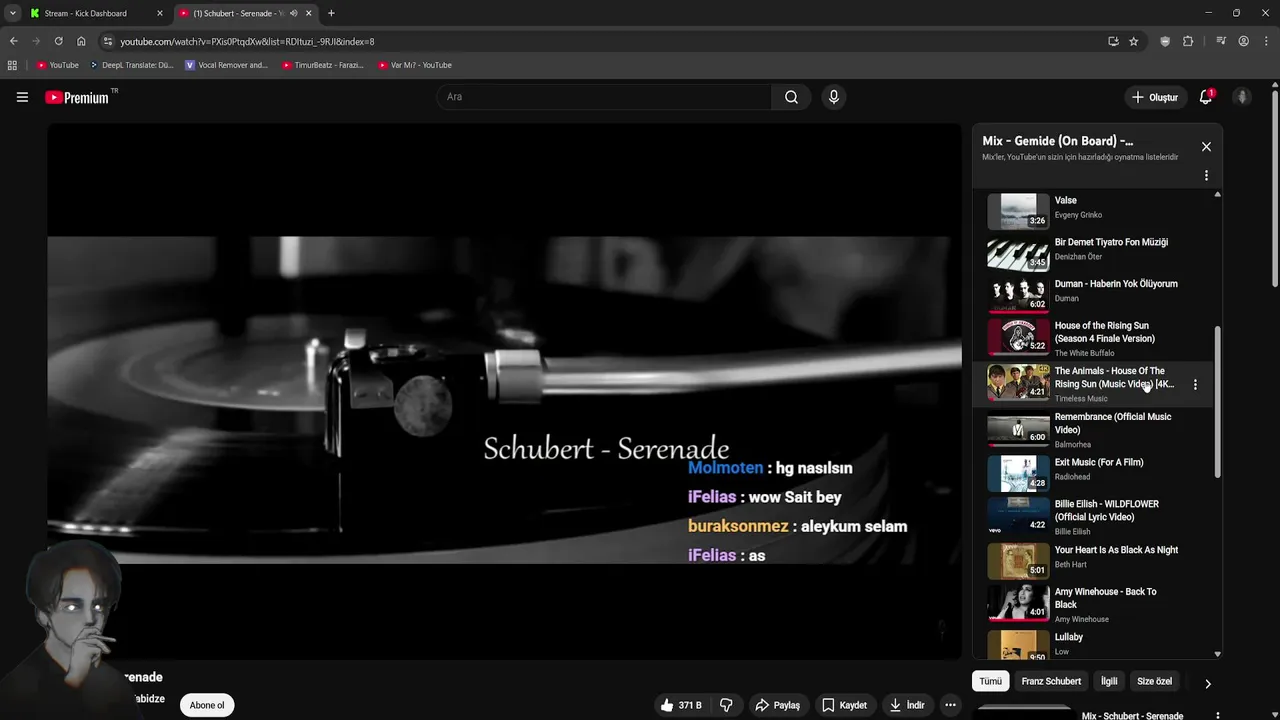1280x720 pixels.
Task: Go to browser home page
Action: pos(81,41)
